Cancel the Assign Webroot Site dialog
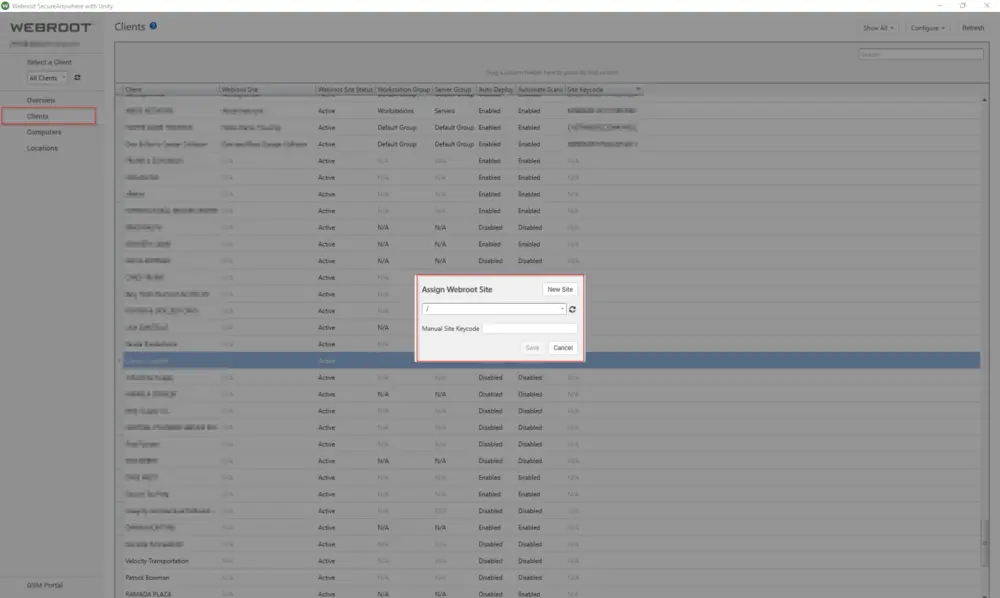 click(x=562, y=348)
